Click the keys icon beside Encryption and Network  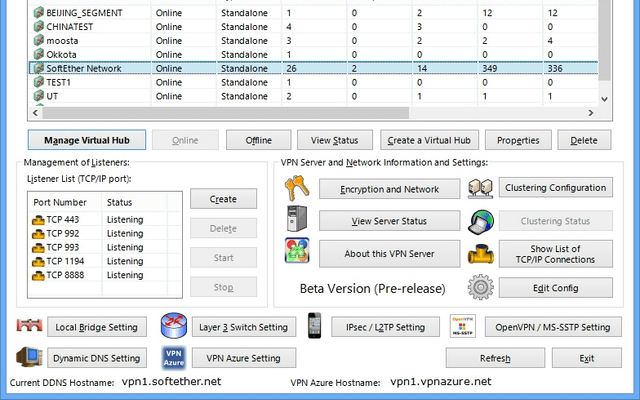(x=297, y=188)
